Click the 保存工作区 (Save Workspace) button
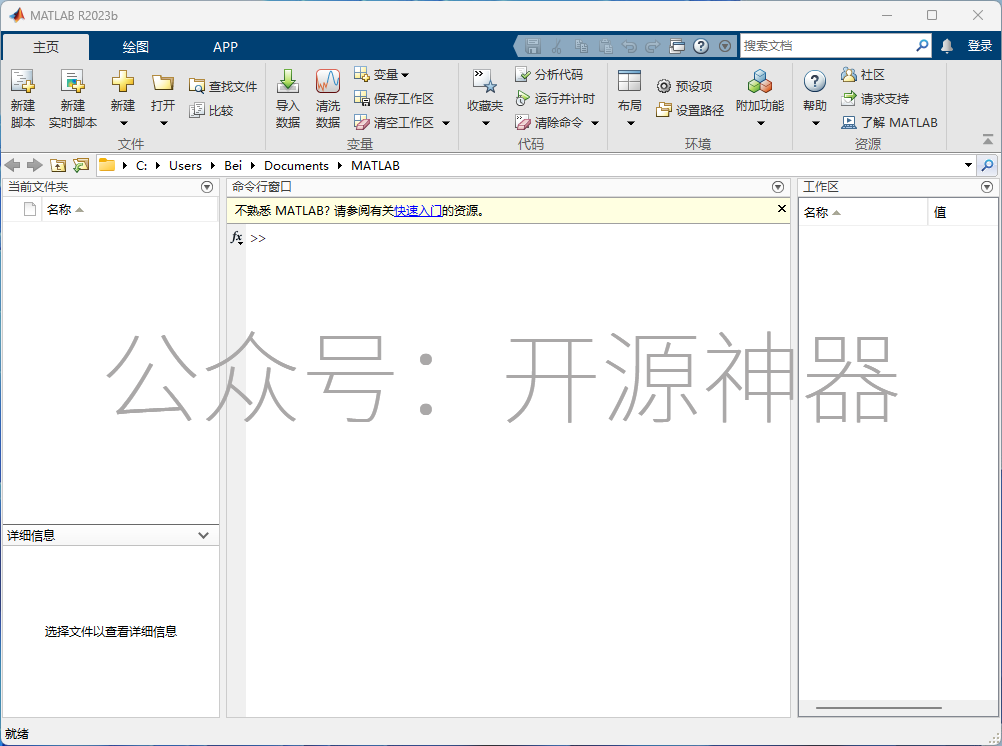This screenshot has width=1002, height=746. pyautogui.click(x=394, y=98)
